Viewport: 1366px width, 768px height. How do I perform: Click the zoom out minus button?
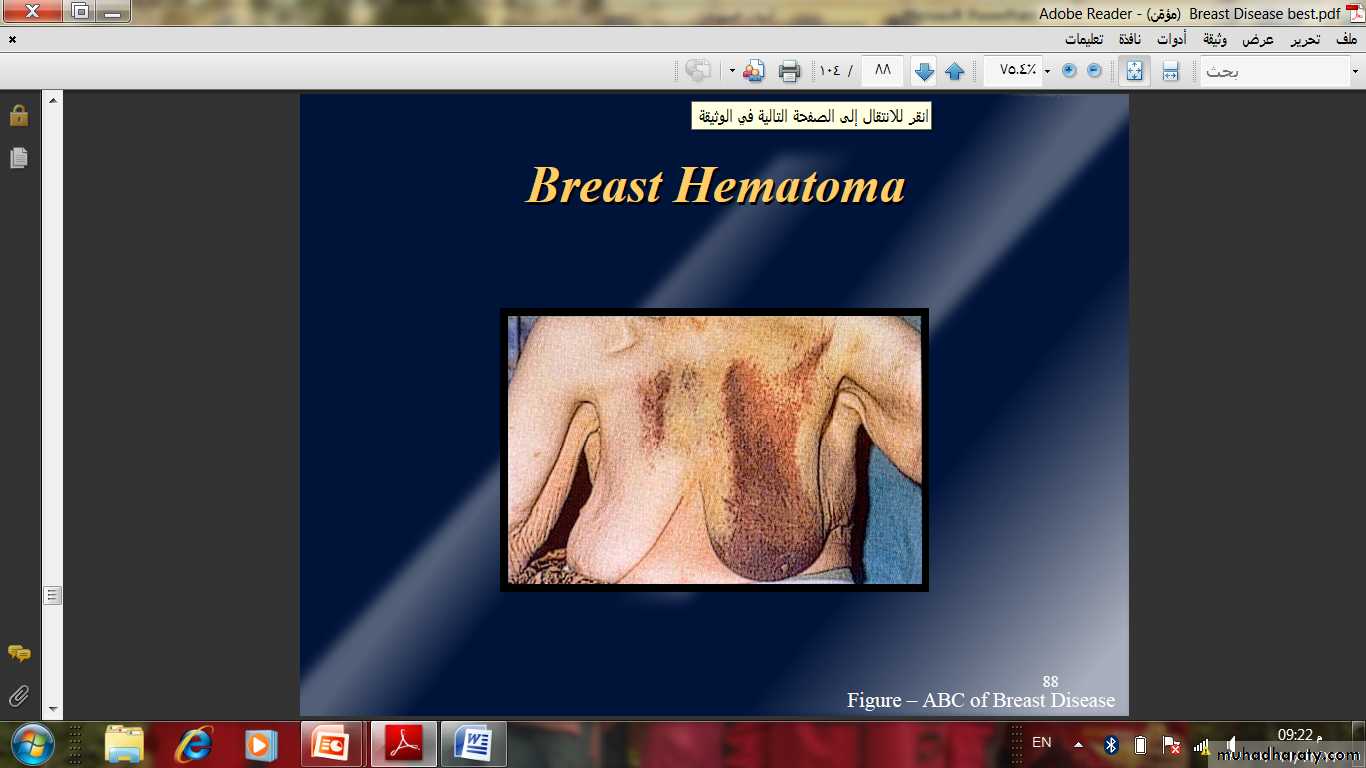click(x=1094, y=71)
